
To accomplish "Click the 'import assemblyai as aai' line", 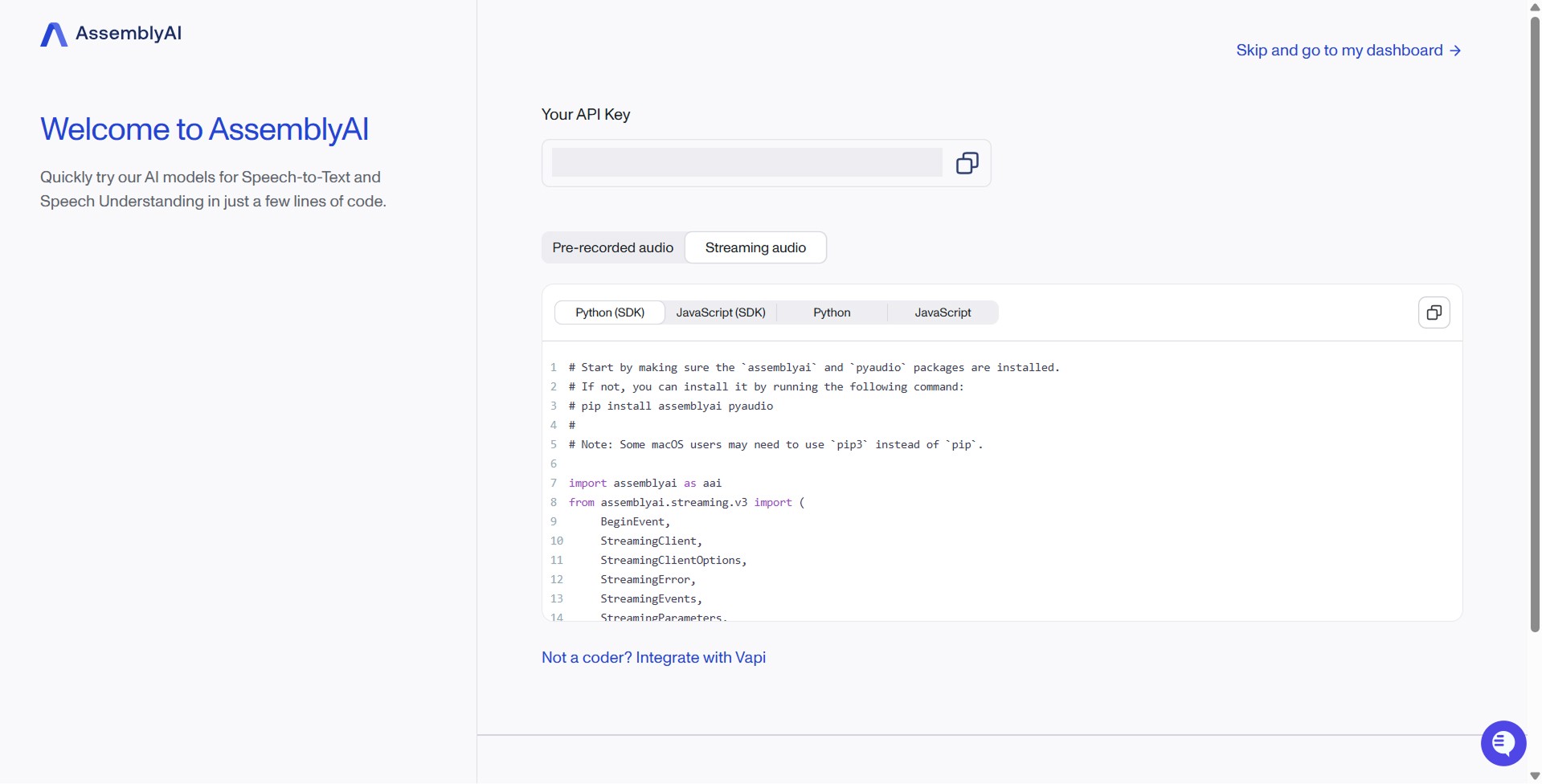I will pos(645,483).
